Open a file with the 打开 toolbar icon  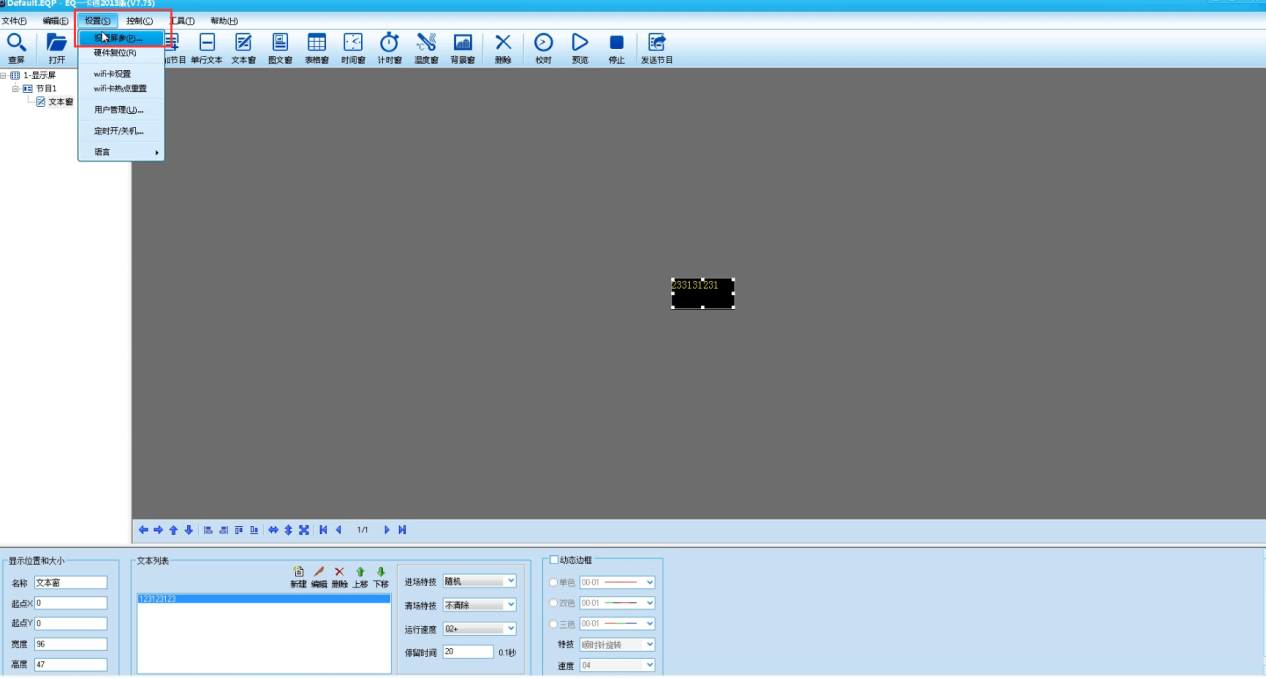(x=56, y=47)
